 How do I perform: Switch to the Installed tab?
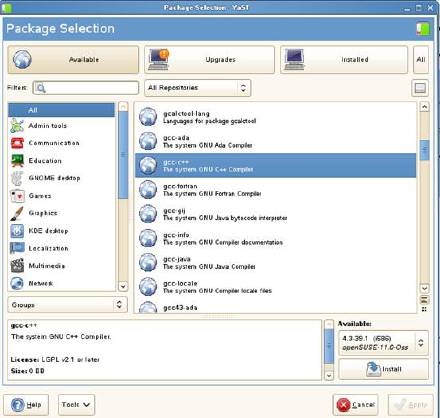click(x=344, y=60)
